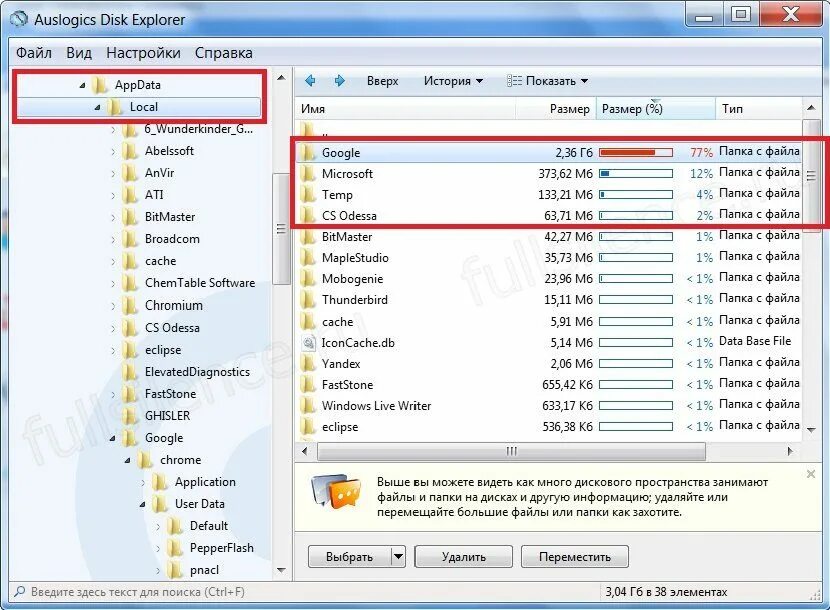Collapse the AppData tree node
Screen dimensions: 830x610
point(82,85)
